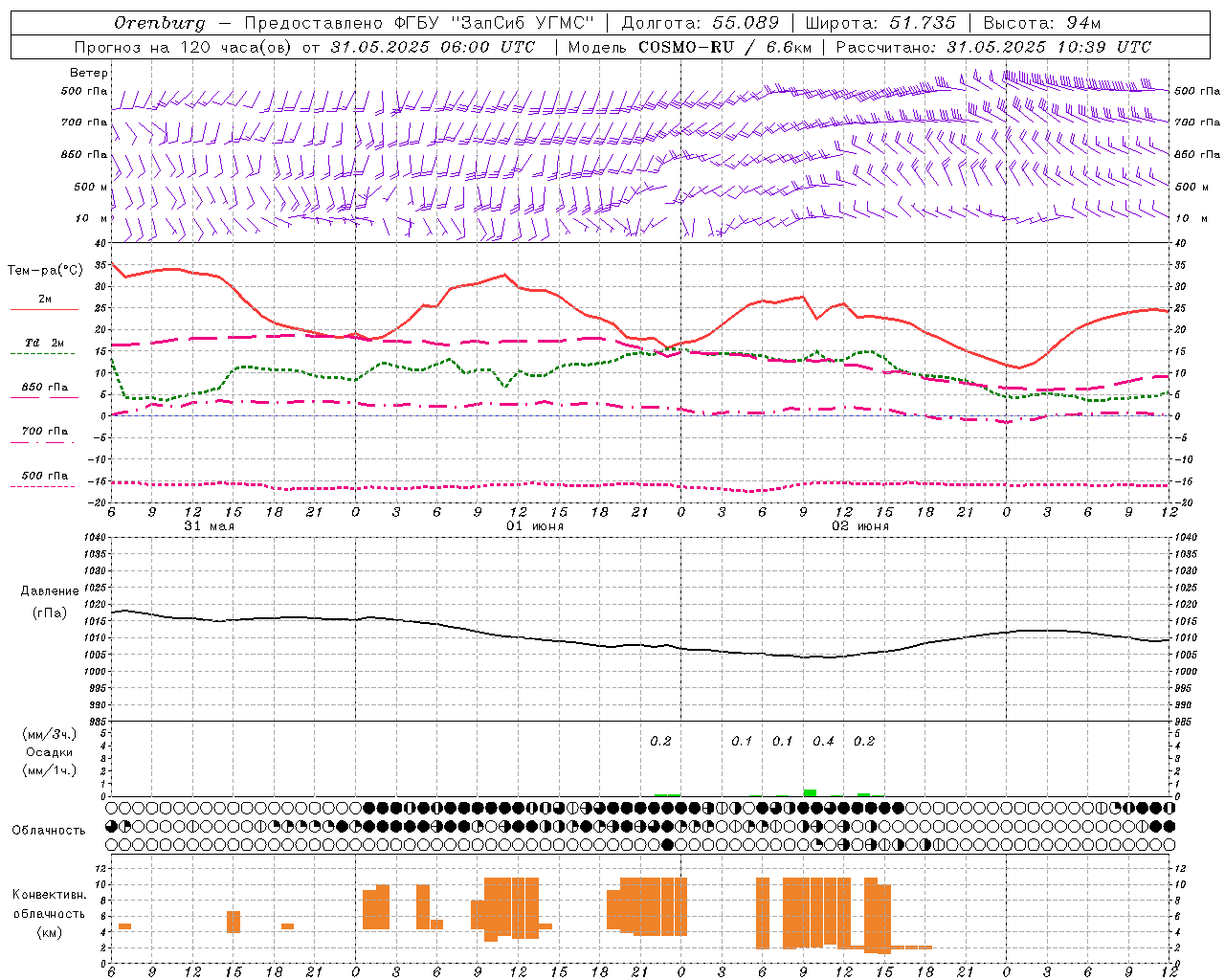Click the "(мм/3ч.)" precipitation unit label
The image size is (1225, 980).
50,735
